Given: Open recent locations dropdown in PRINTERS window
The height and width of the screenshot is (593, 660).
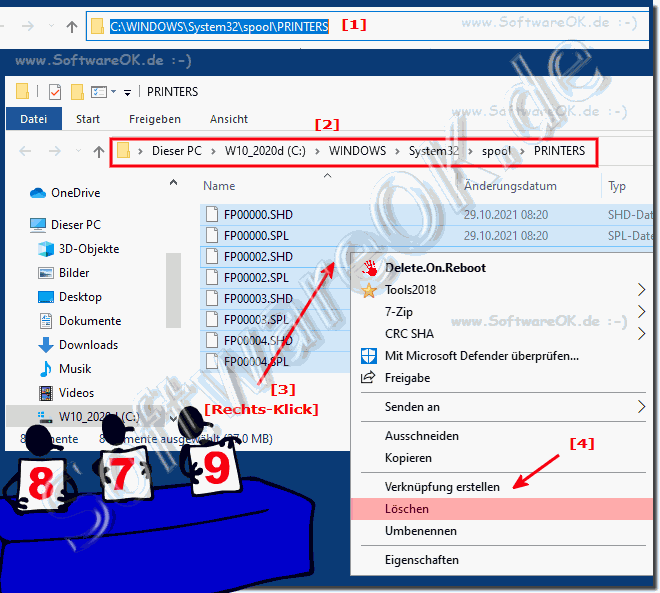Looking at the screenshot, I should (x=78, y=151).
